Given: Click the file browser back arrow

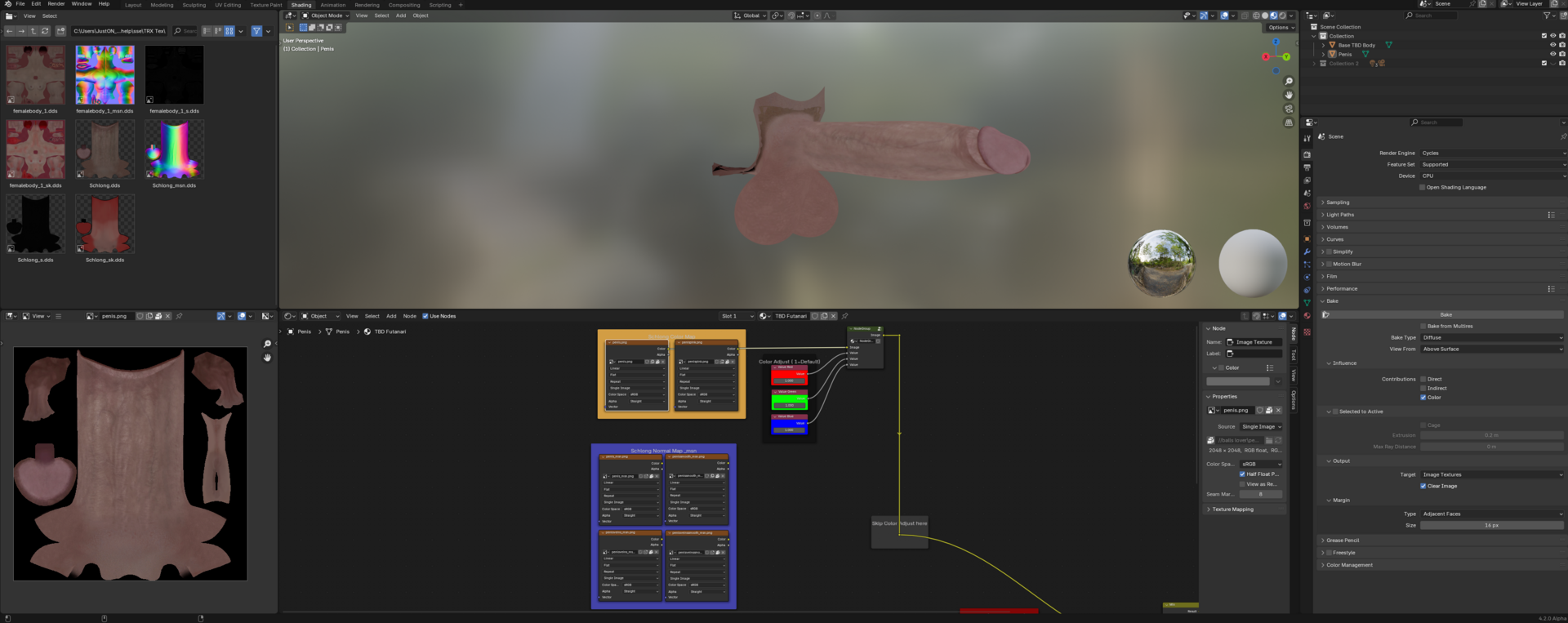Looking at the screenshot, I should pos(10,31).
